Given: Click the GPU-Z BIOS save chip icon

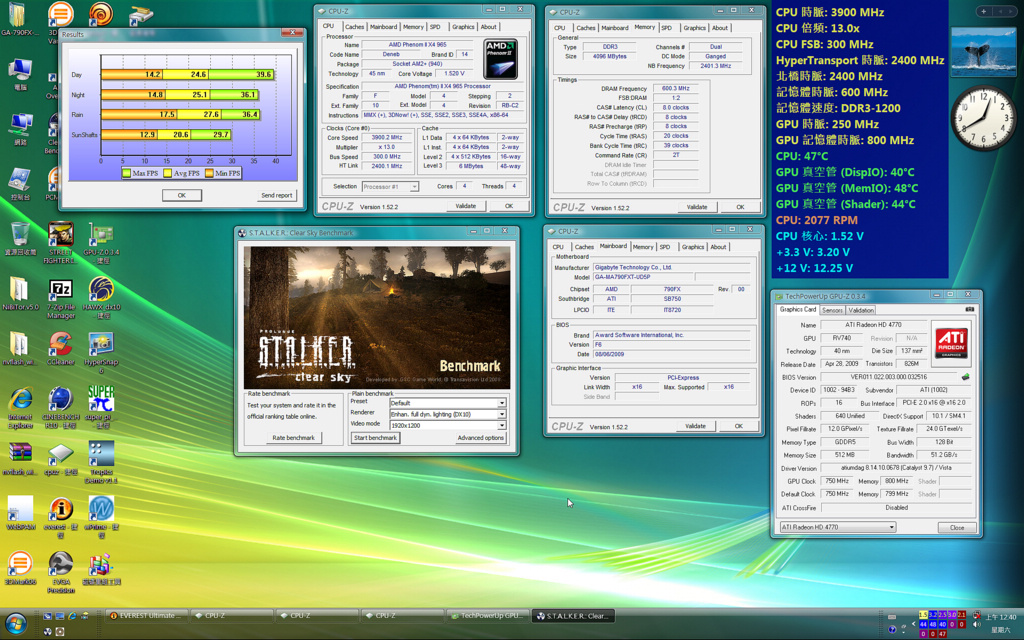Looking at the screenshot, I should [965, 377].
